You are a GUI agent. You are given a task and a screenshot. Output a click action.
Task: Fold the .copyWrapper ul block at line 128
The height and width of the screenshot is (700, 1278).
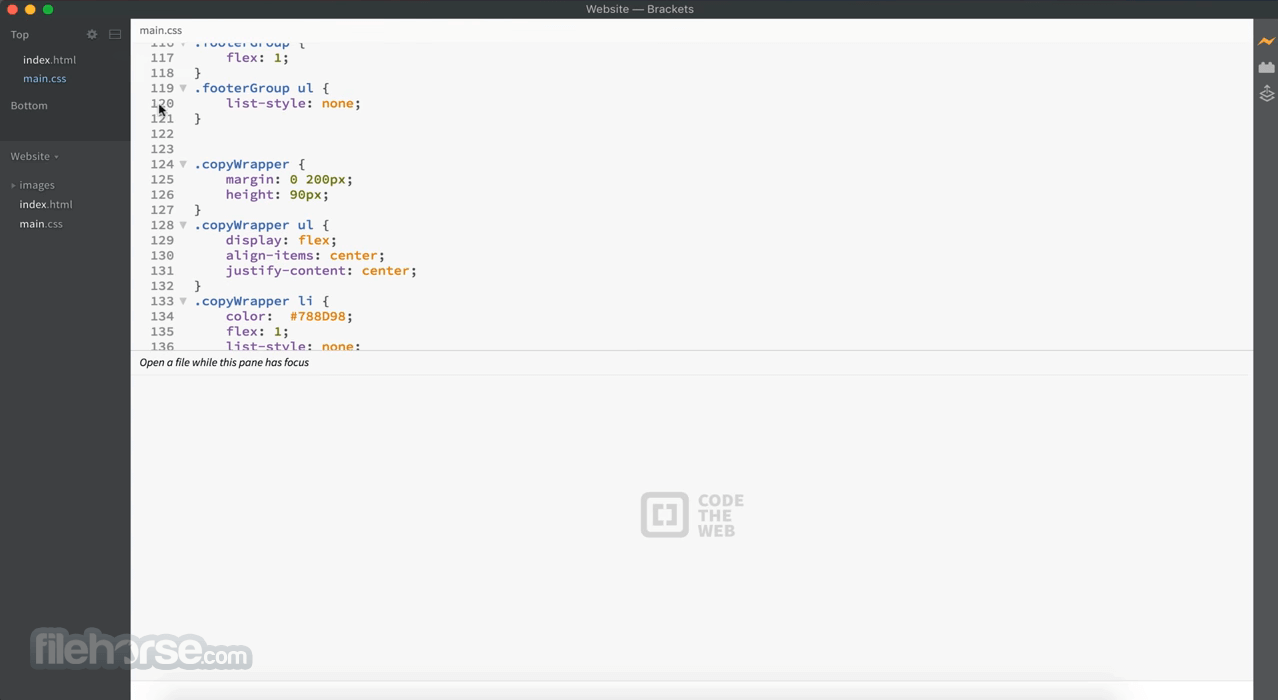[x=183, y=225]
